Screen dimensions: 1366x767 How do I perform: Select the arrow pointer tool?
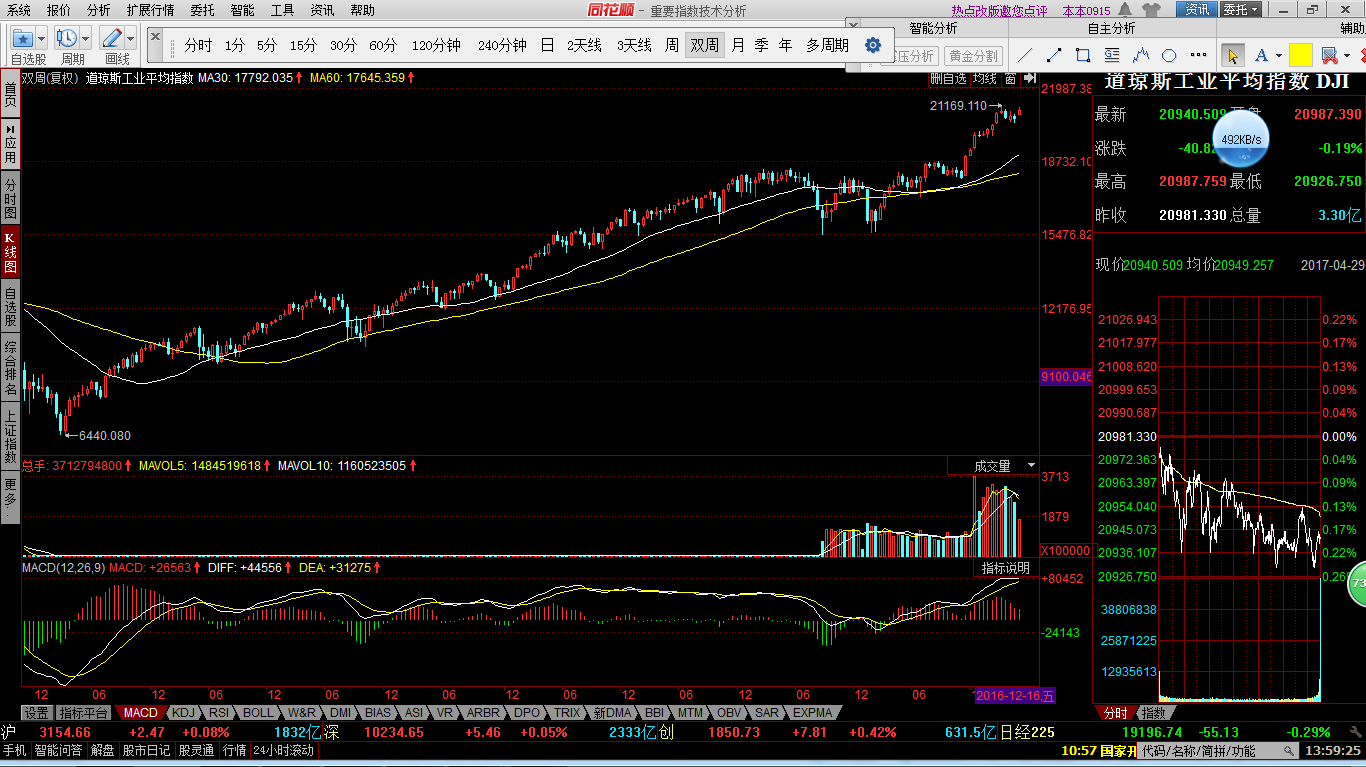[1232, 55]
